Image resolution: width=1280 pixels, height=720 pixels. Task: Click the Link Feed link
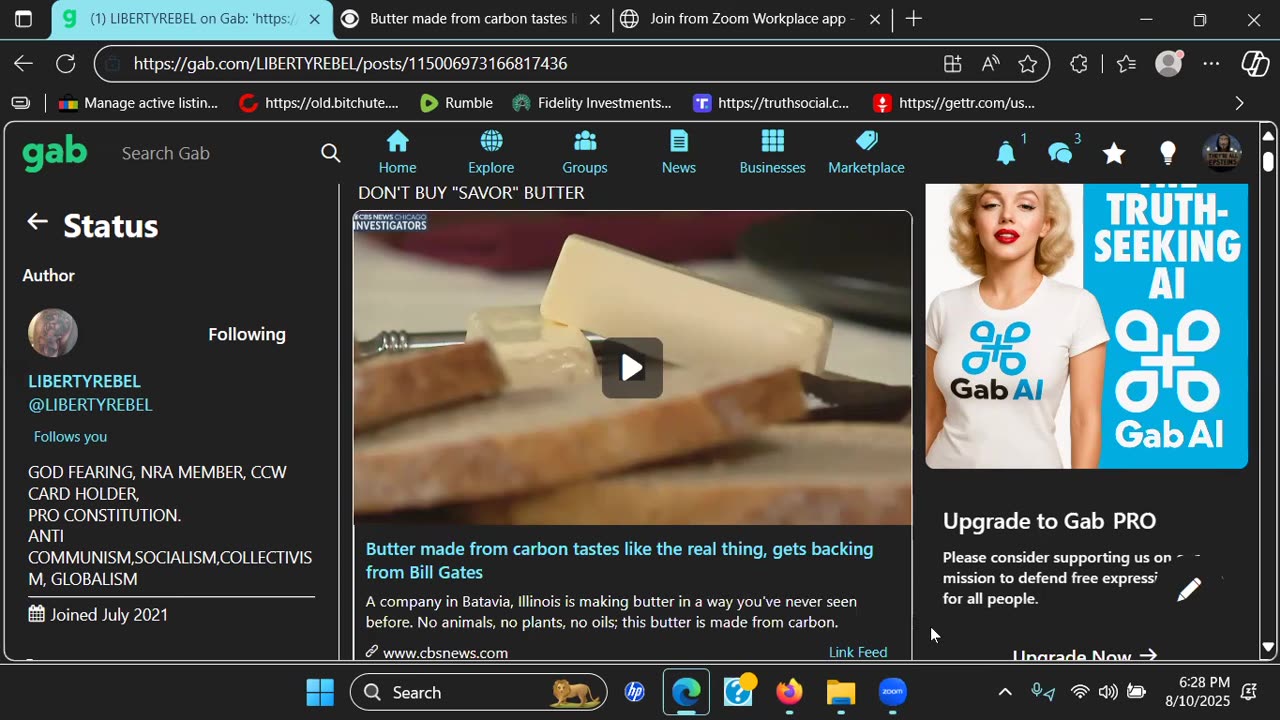click(858, 652)
